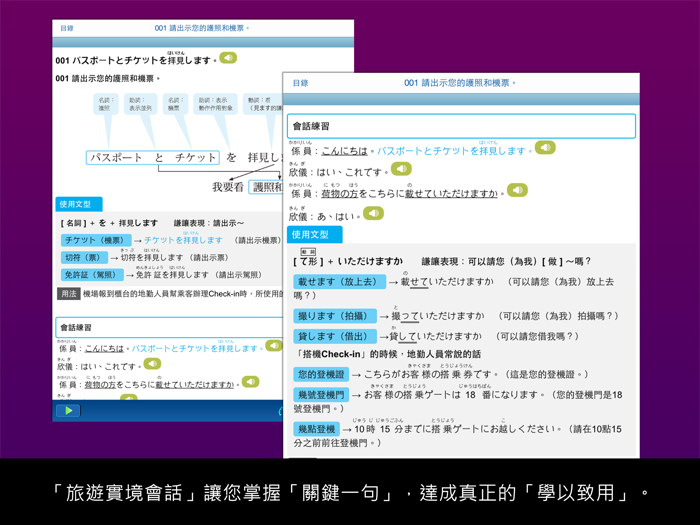Image resolution: width=700 pixels, height=525 pixels.
Task: Play audio for back window はい、これです line
Action: (152, 363)
